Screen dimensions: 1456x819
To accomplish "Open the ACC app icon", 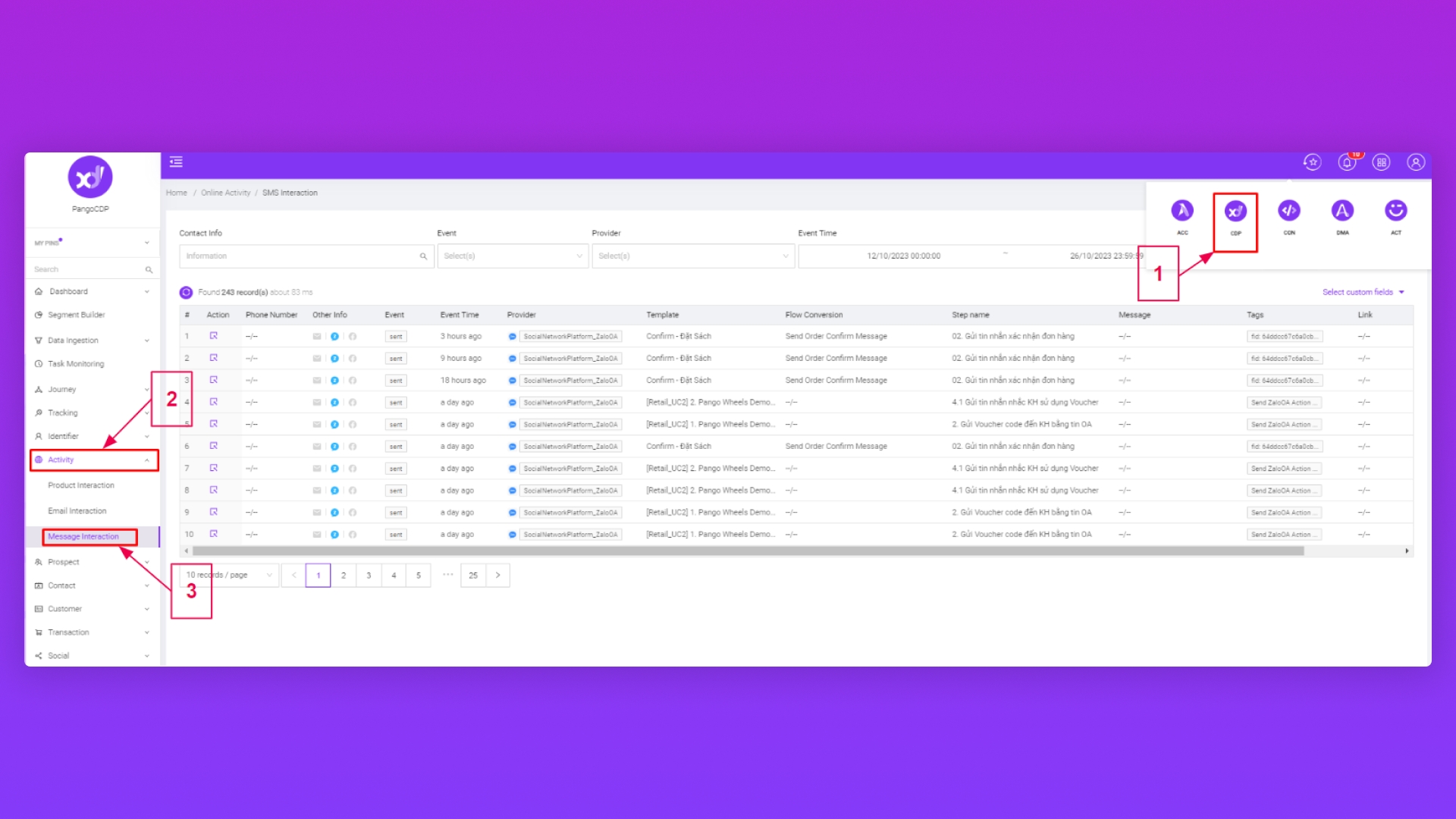I will click(1182, 211).
